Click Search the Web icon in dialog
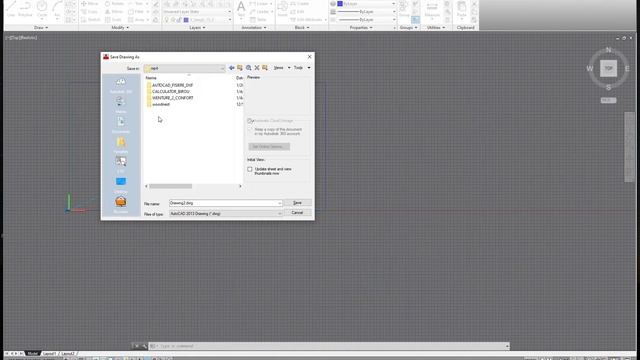640x360 pixels. pos(249,68)
